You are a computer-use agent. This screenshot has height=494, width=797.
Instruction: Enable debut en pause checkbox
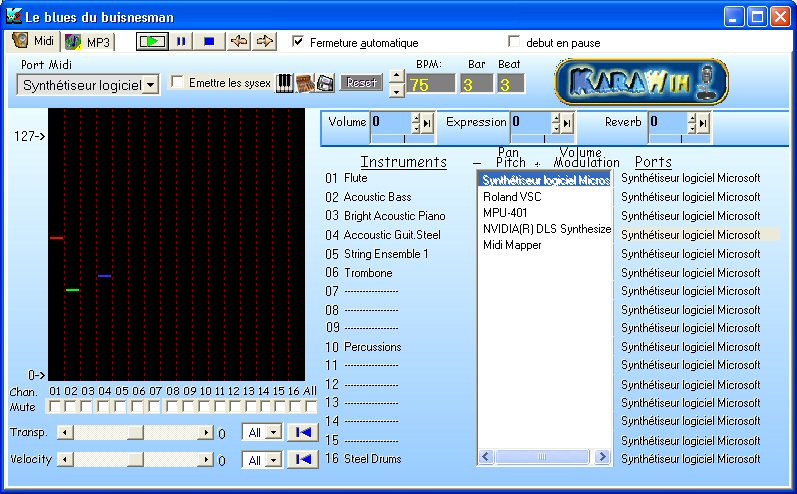(514, 41)
